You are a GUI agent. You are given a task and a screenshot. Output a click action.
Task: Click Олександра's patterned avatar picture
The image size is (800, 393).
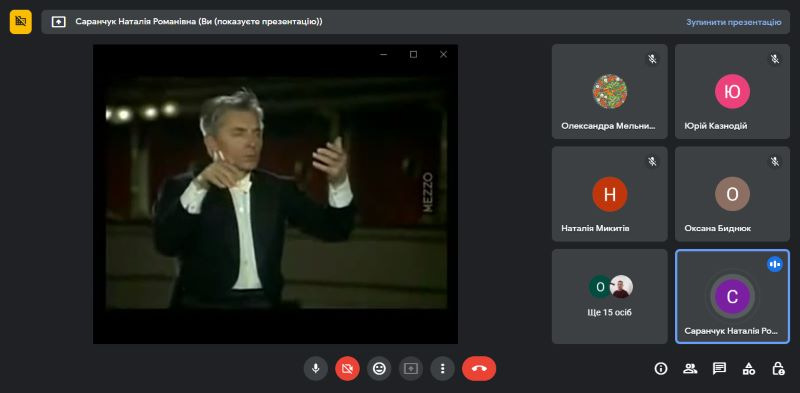point(610,91)
